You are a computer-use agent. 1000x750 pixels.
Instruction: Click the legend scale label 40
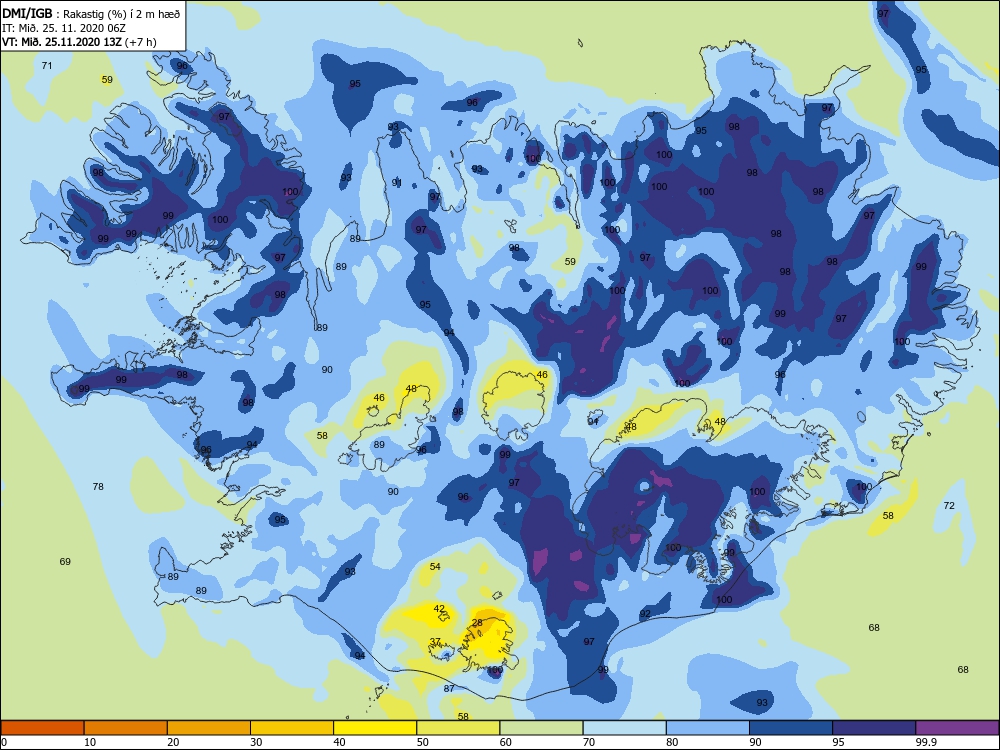(x=339, y=742)
